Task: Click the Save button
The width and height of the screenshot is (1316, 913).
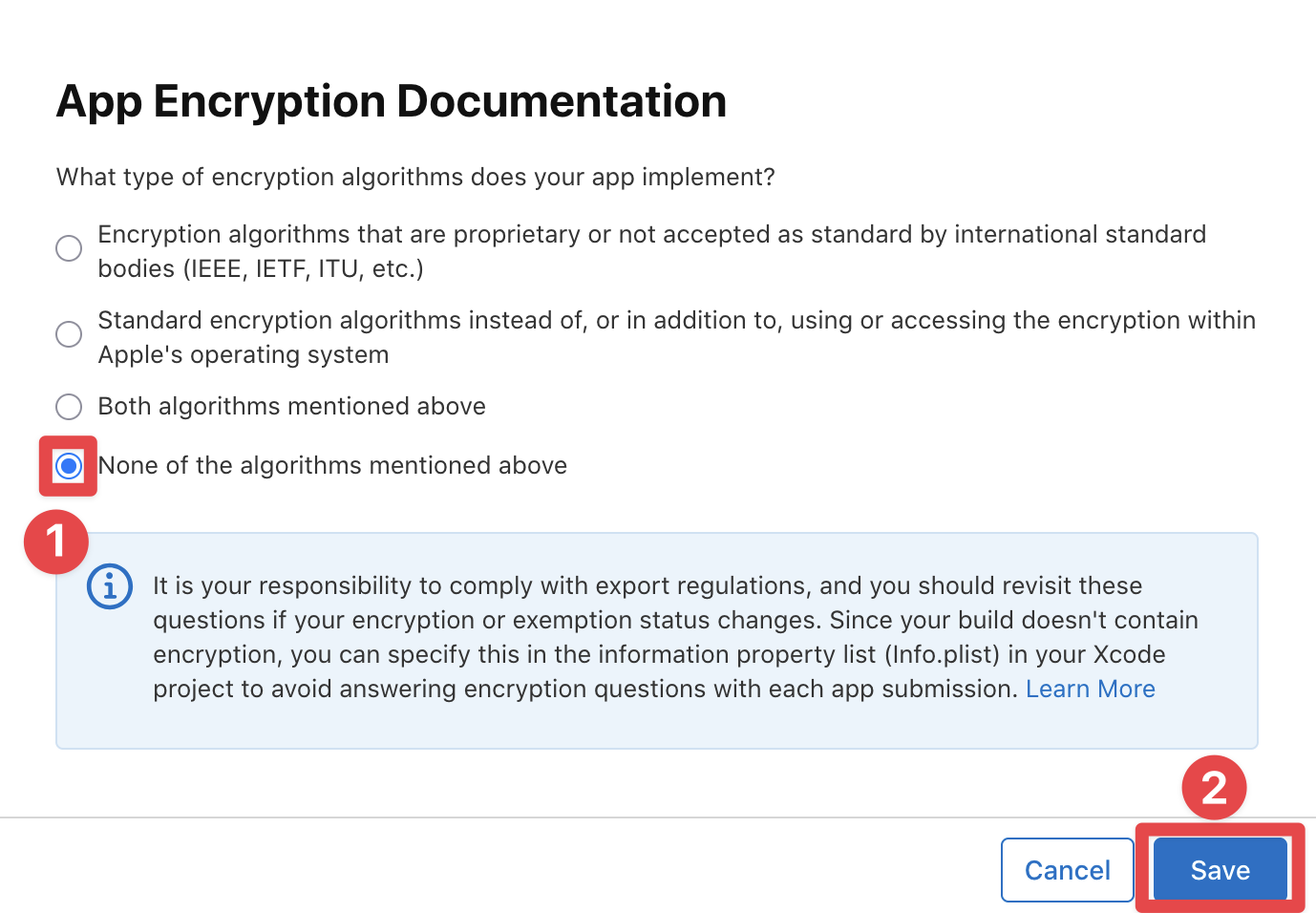Action: (1220, 869)
